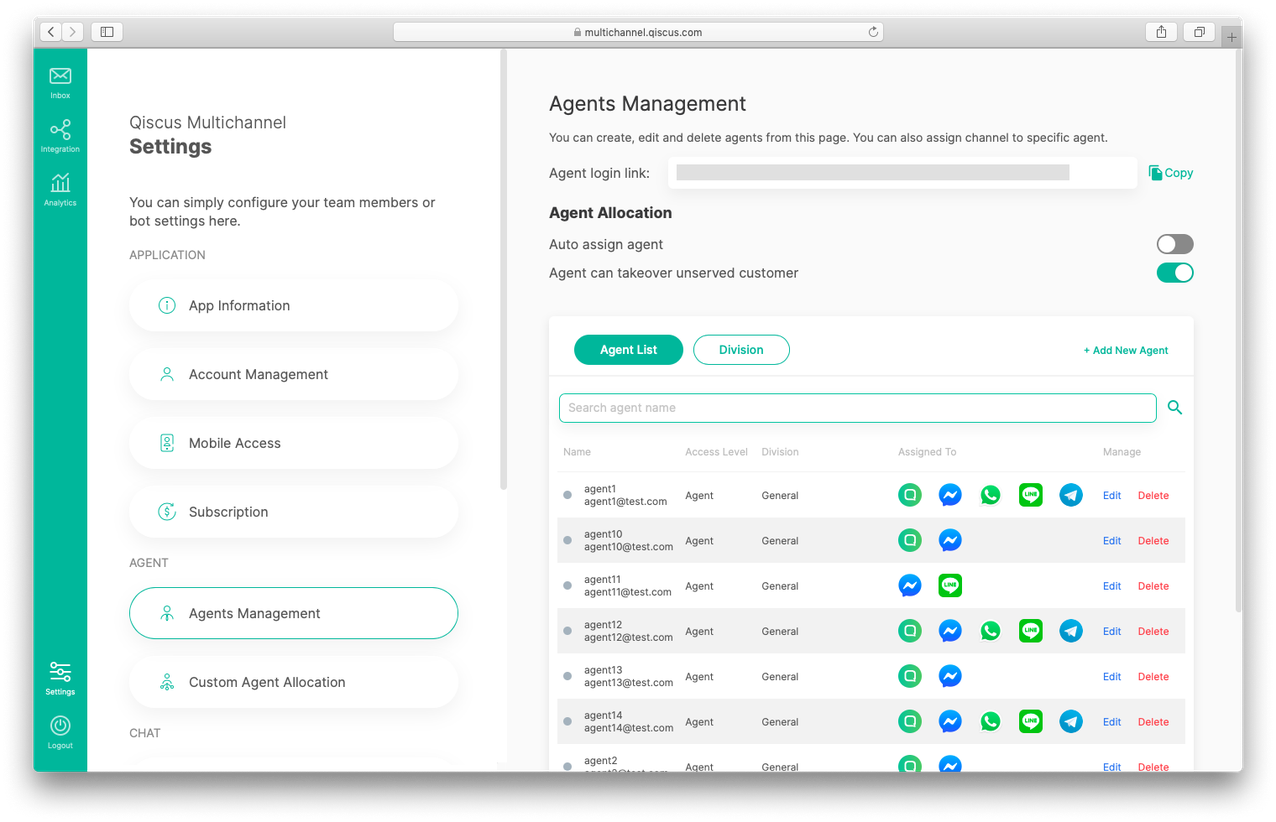Go to the Integration sidebar icon
This screenshot has height=822, width=1276.
click(60, 135)
